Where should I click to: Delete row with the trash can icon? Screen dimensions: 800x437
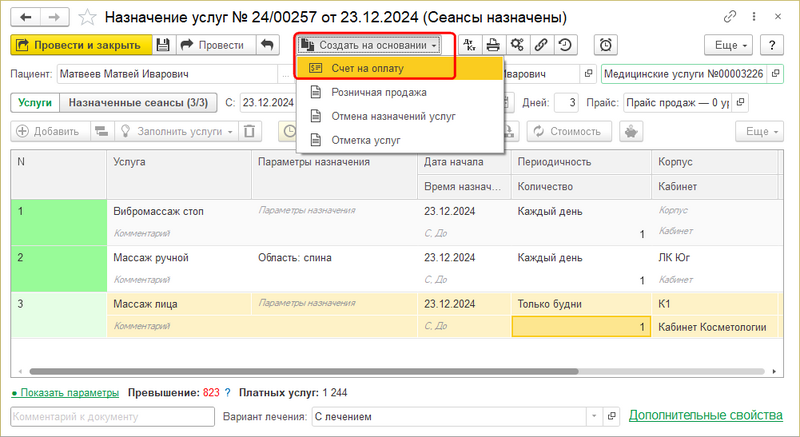249,132
